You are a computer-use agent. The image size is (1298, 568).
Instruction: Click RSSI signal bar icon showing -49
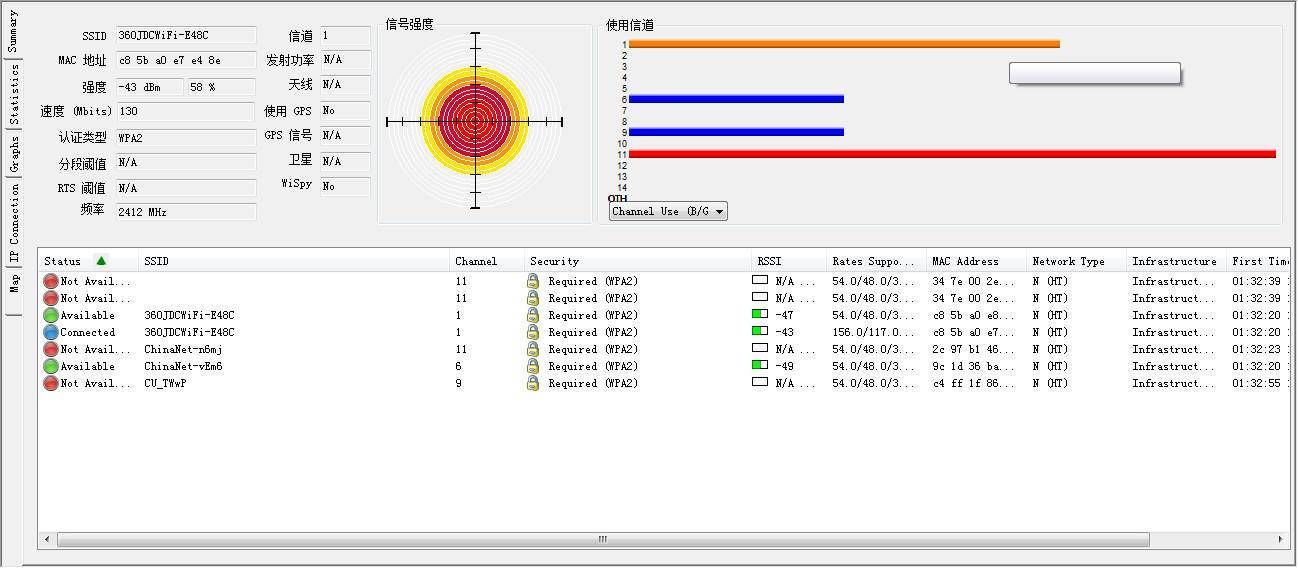760,366
